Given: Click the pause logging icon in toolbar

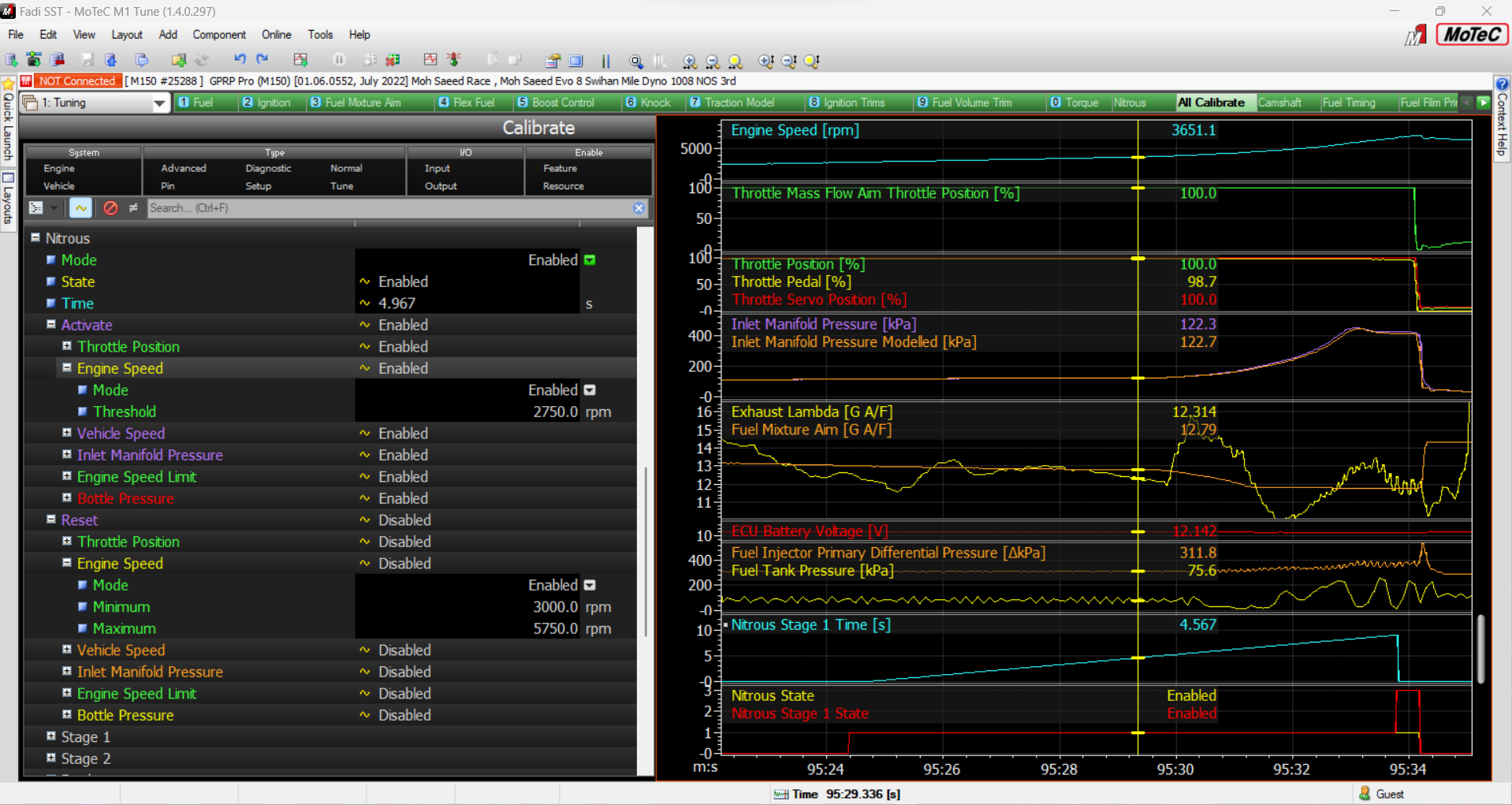Looking at the screenshot, I should [339, 60].
